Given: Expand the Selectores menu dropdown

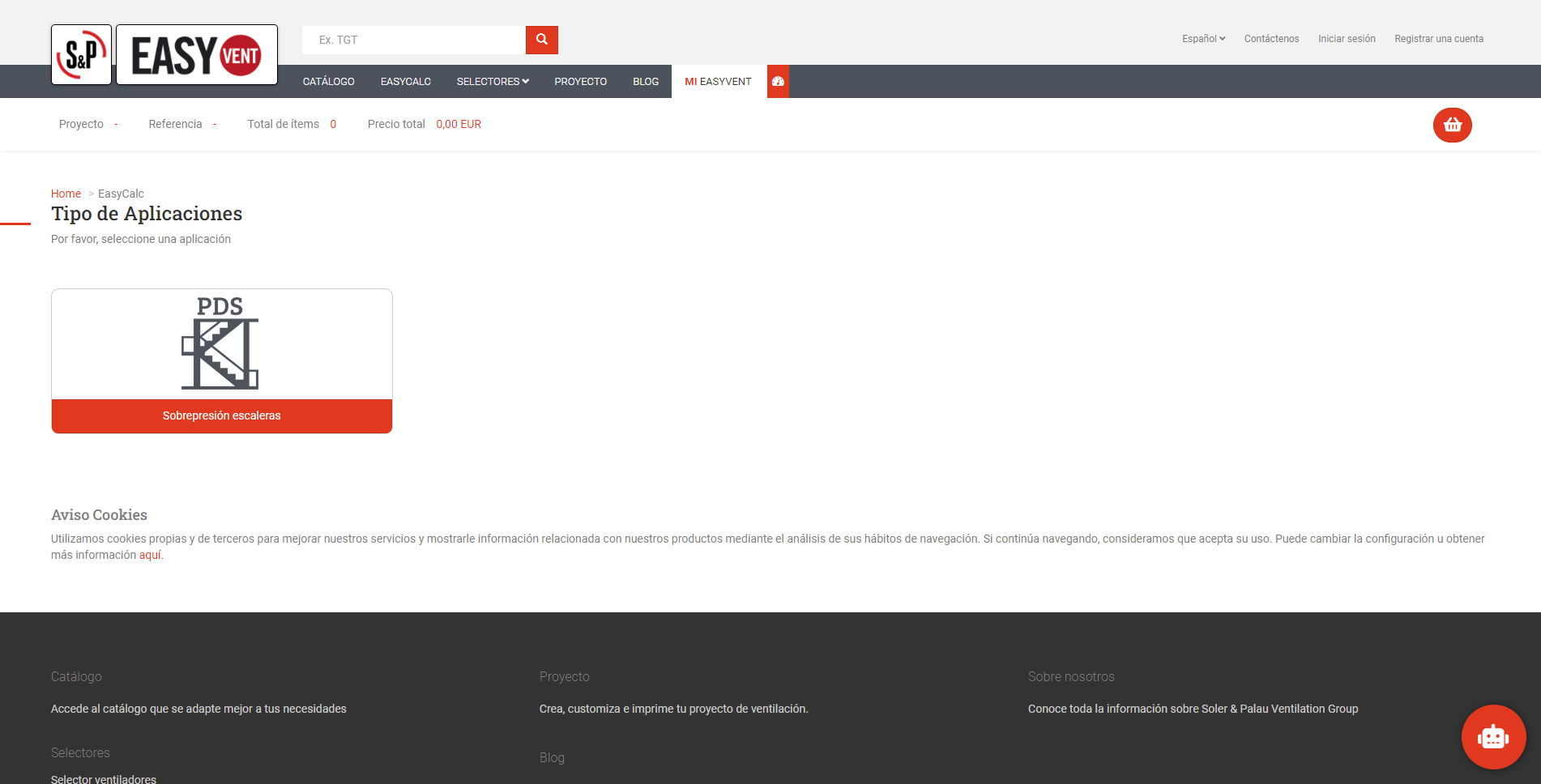Looking at the screenshot, I should click(492, 82).
